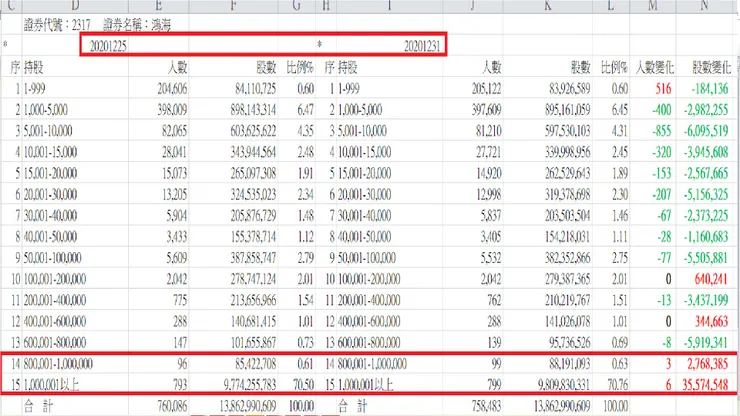Click cell with value 265,097,308
The image size is (740, 416).
click(253, 173)
